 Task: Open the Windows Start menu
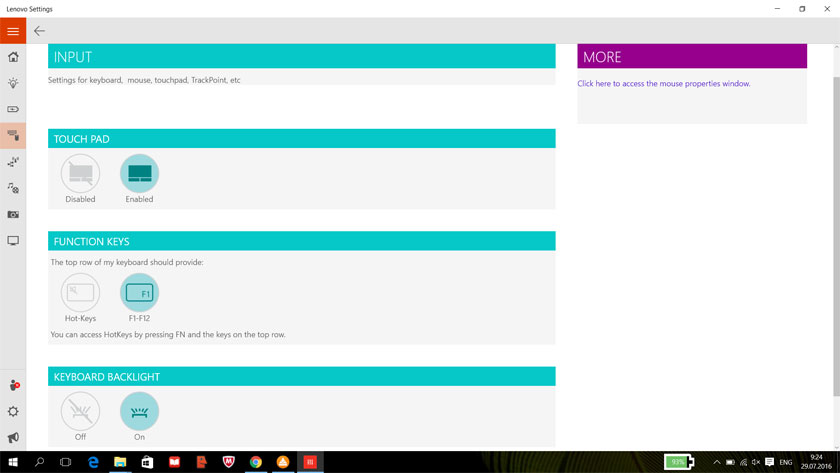pyautogui.click(x=13, y=462)
